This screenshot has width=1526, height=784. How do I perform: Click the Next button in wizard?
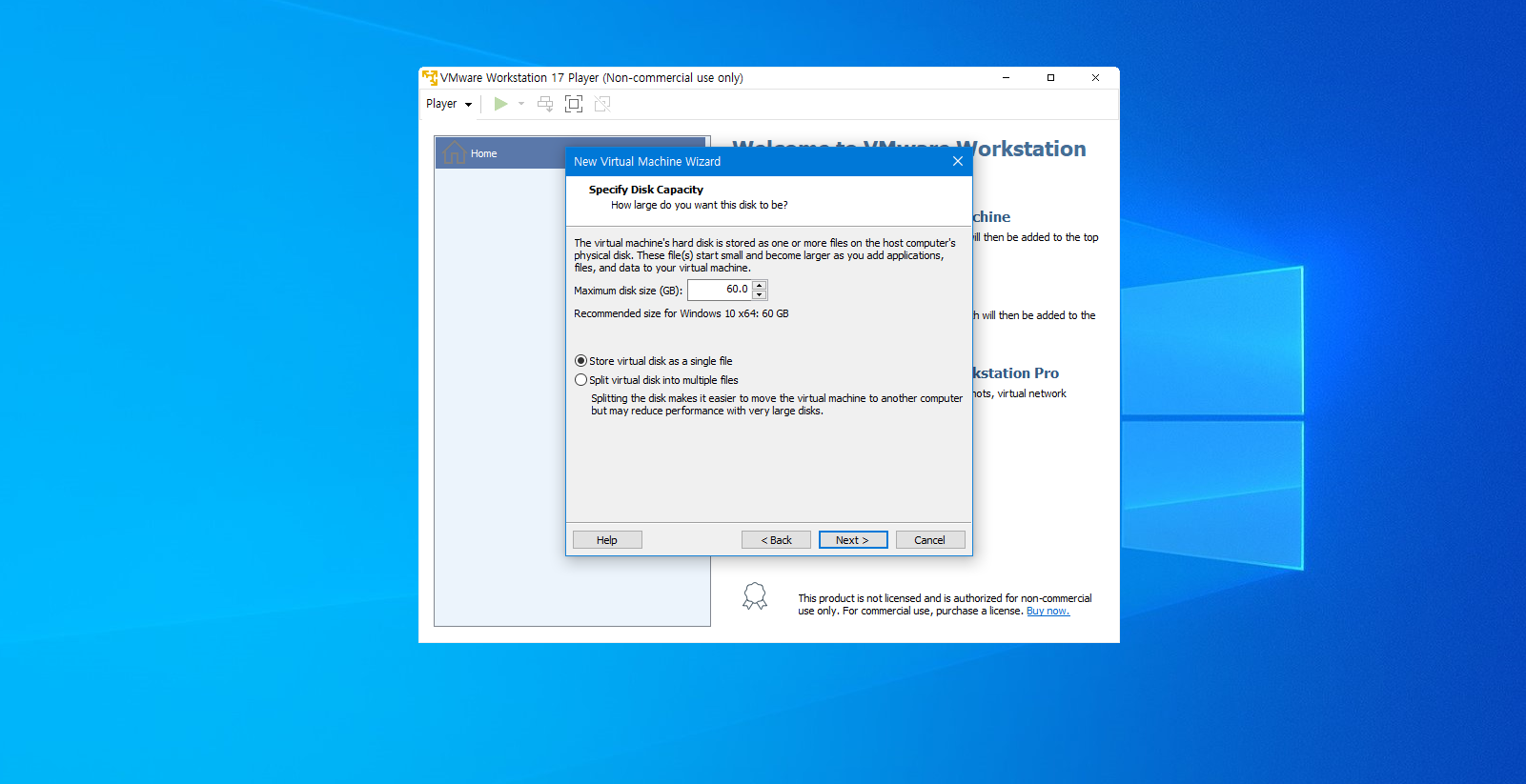point(853,540)
